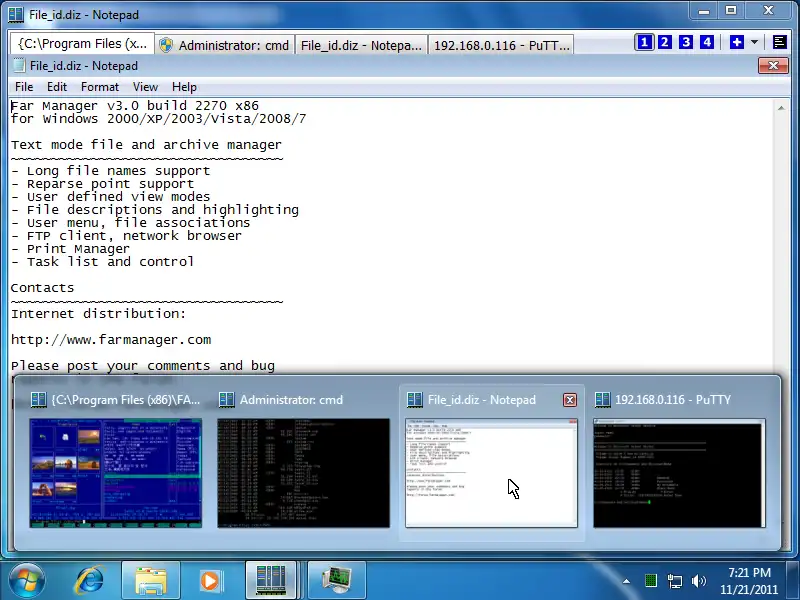Click shield icon on Administrator: cmd tab
The height and width of the screenshot is (600, 800).
166,45
